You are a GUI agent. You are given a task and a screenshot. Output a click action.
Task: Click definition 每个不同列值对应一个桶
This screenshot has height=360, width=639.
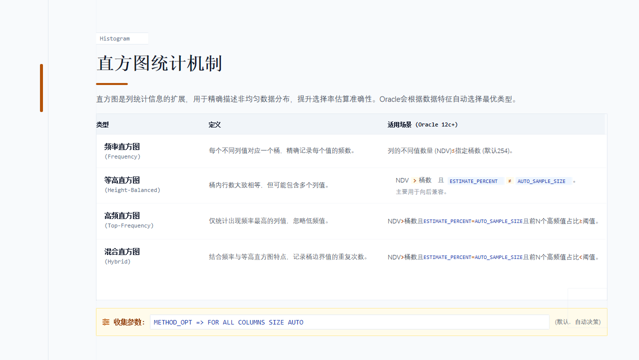tap(283, 151)
